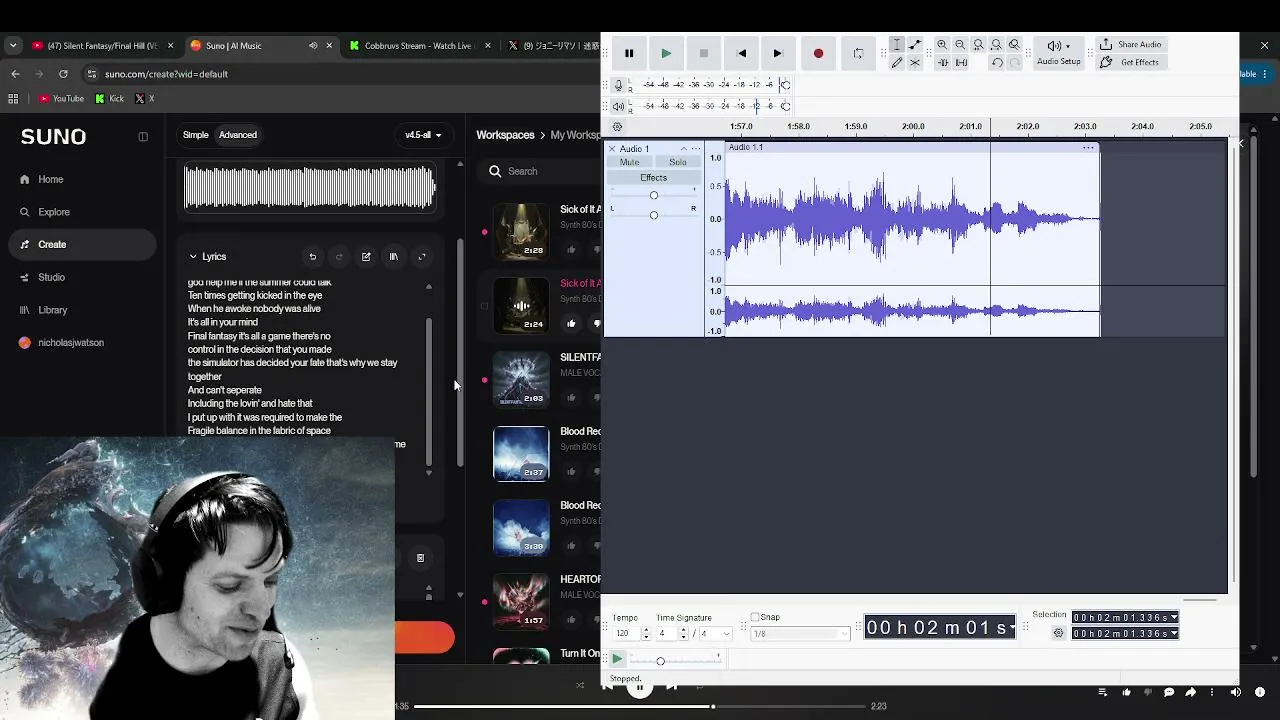Open the Audio Setup dropdown

coord(1059,52)
